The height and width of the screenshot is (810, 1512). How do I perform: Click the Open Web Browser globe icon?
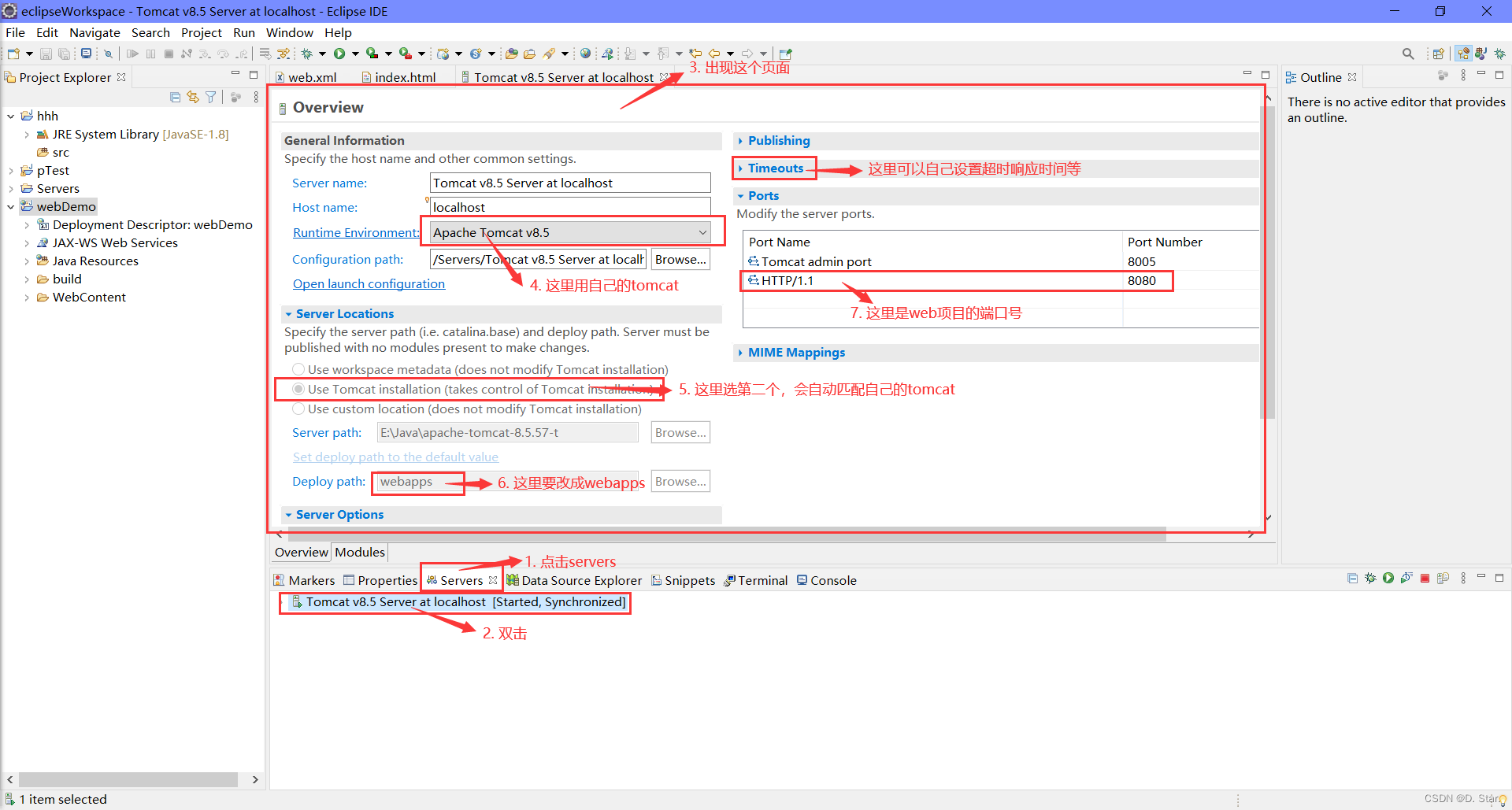[x=585, y=54]
